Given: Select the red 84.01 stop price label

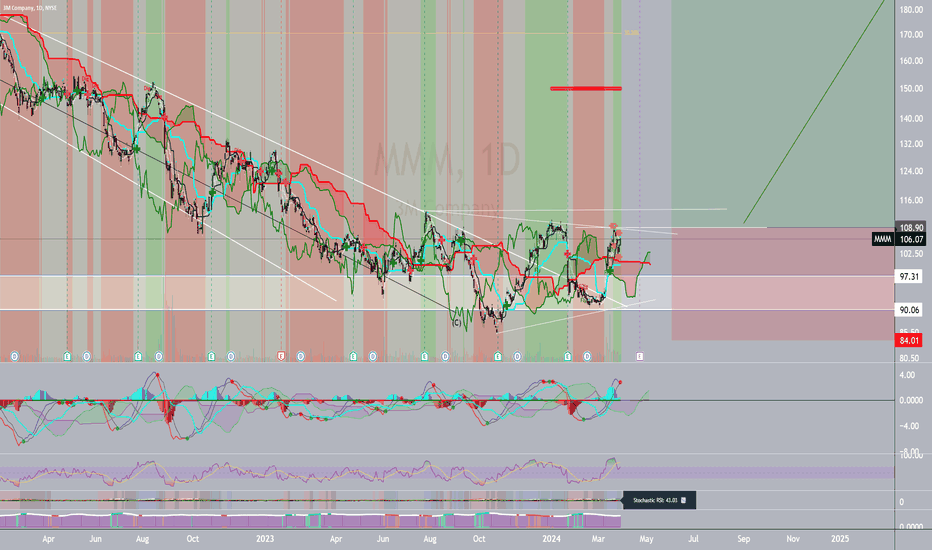Looking at the screenshot, I should [x=909, y=341].
